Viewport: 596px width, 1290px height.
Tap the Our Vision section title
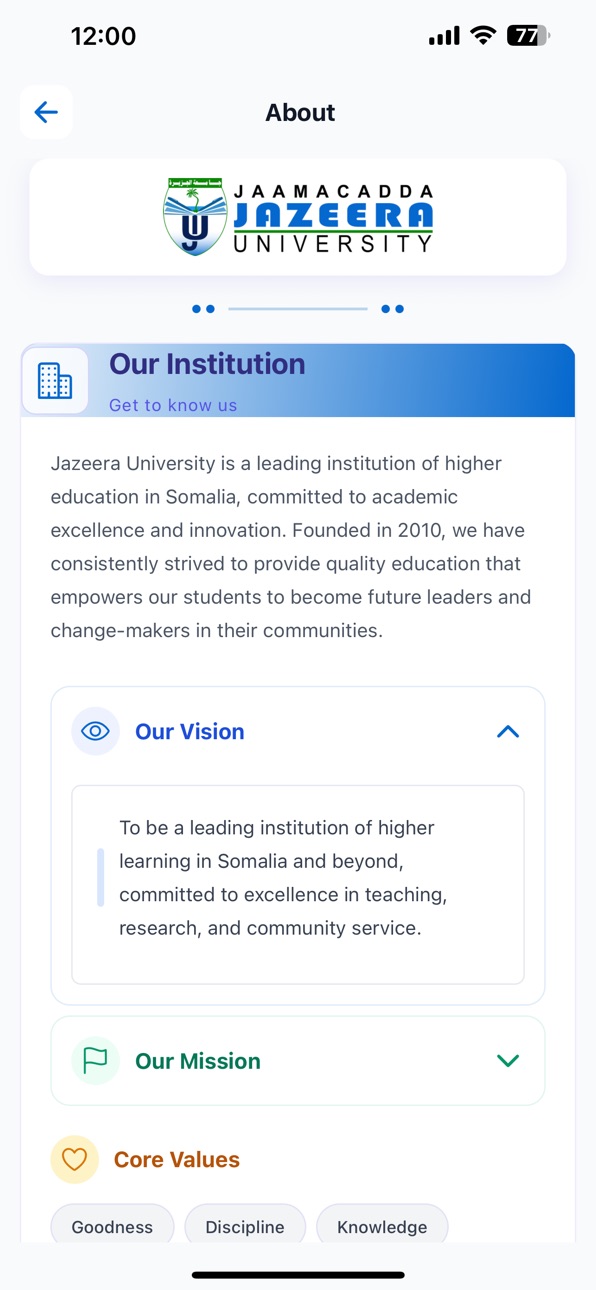click(190, 732)
